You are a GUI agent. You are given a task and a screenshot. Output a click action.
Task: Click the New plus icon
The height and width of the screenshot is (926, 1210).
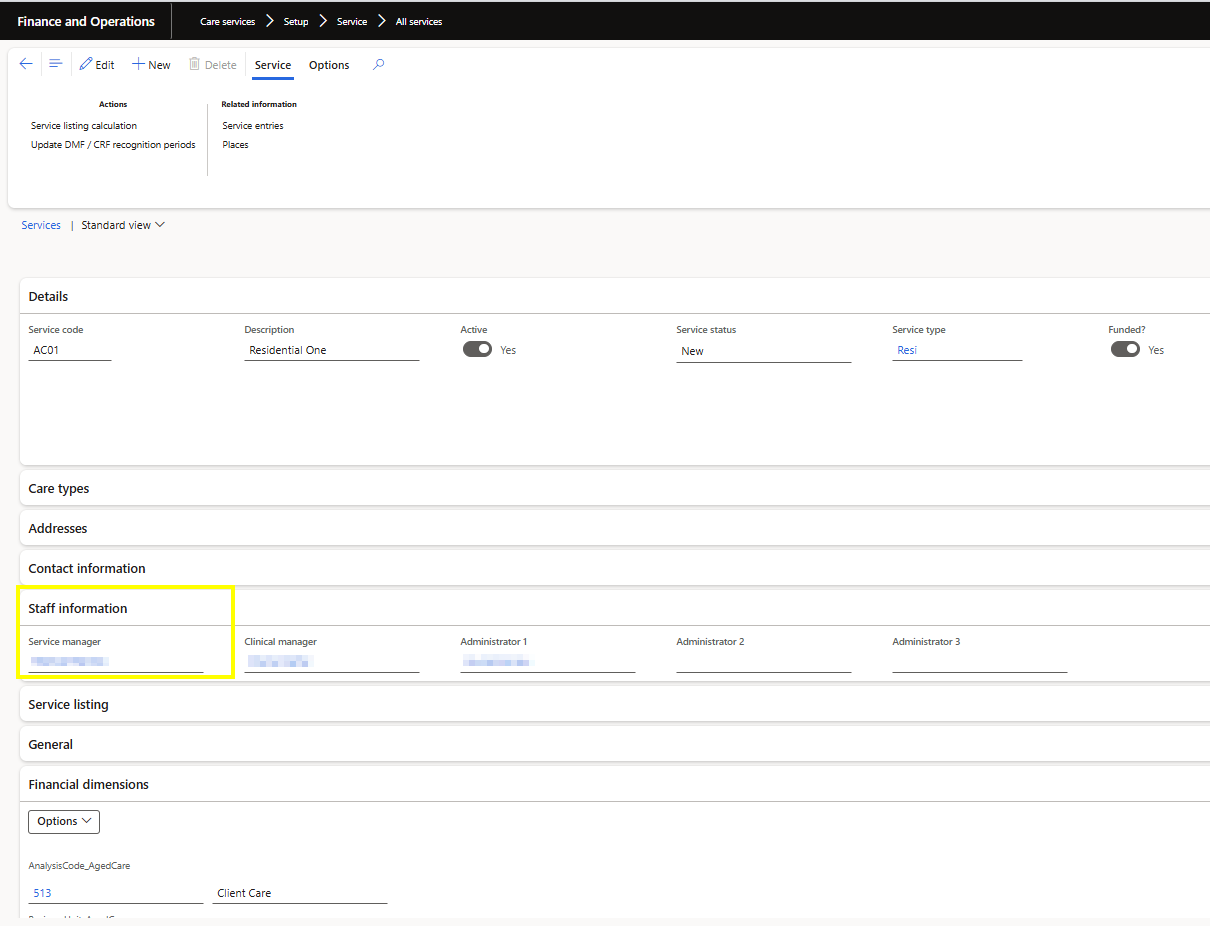pos(139,64)
